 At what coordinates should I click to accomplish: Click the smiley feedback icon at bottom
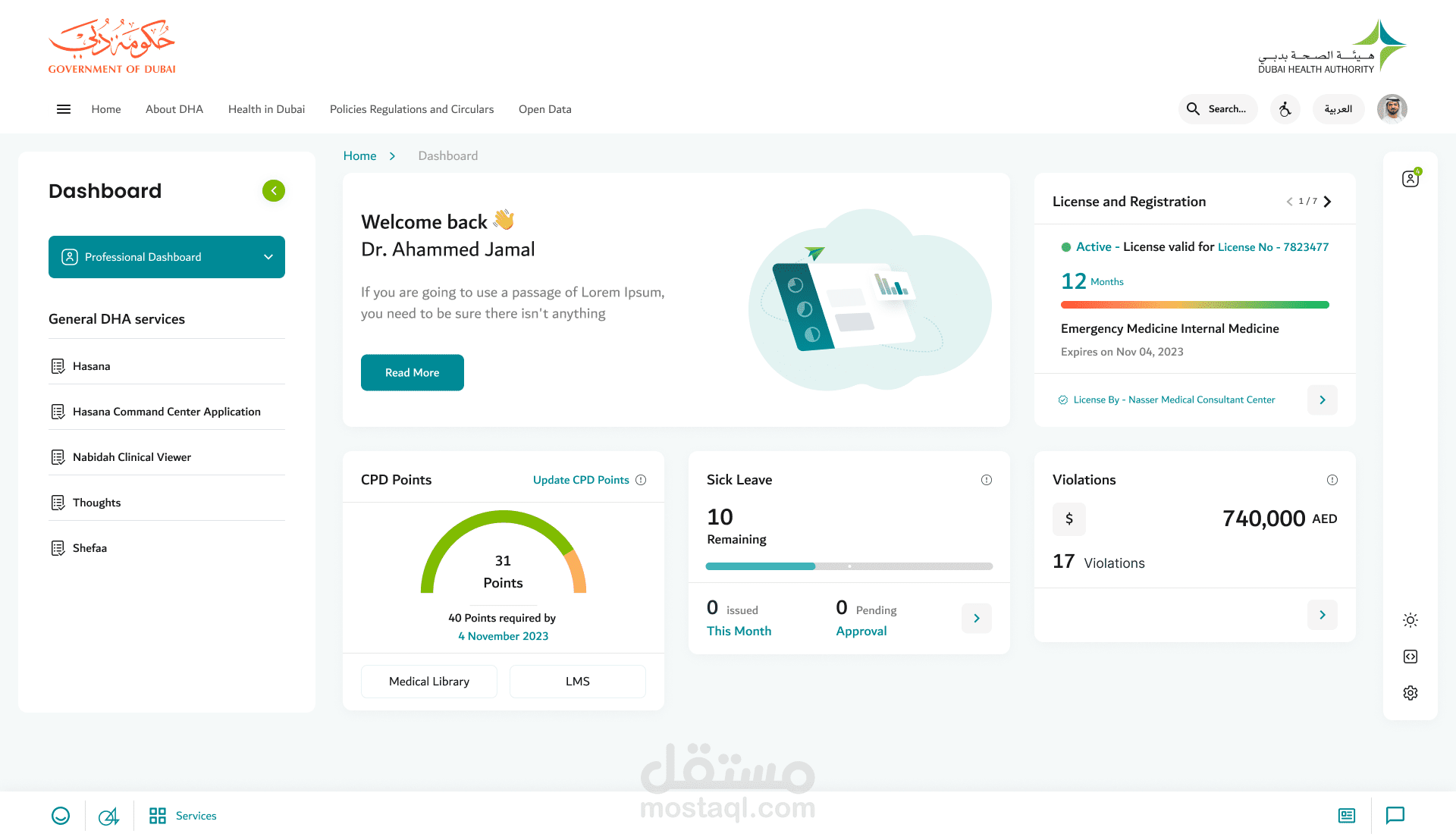click(61, 815)
